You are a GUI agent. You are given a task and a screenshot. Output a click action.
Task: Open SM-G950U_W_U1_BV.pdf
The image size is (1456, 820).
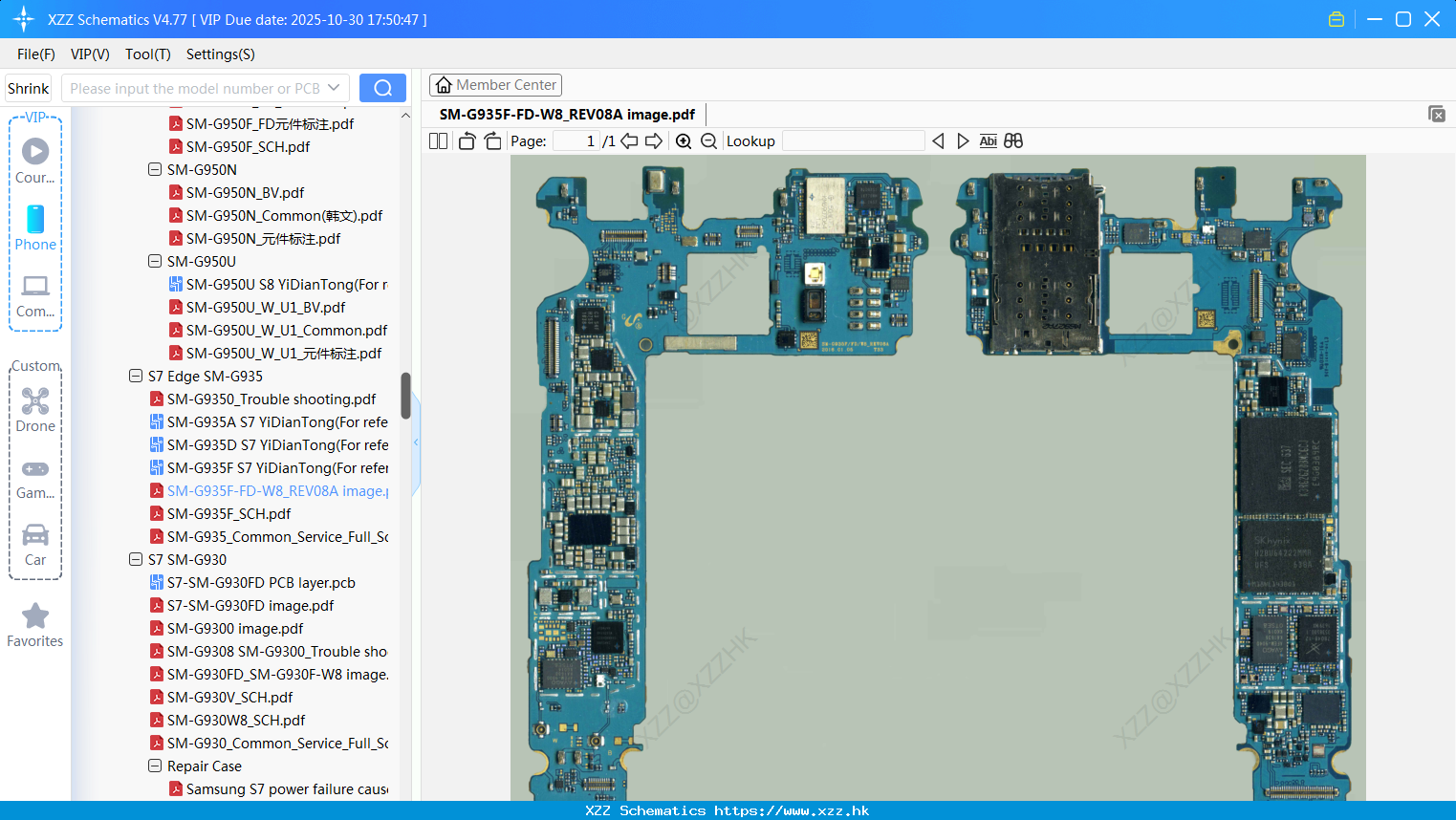click(266, 307)
